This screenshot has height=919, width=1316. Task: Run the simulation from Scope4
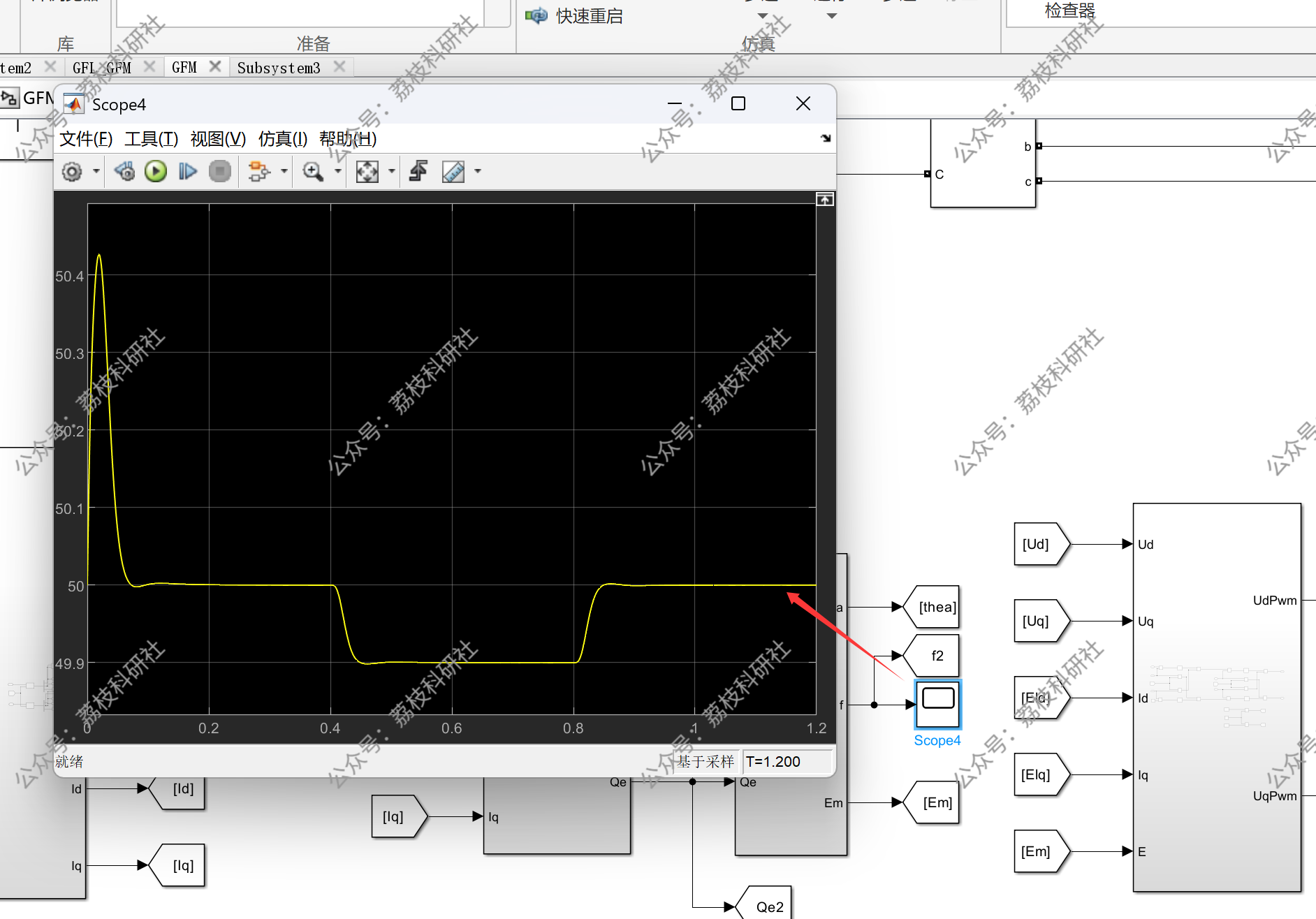pyautogui.click(x=156, y=171)
